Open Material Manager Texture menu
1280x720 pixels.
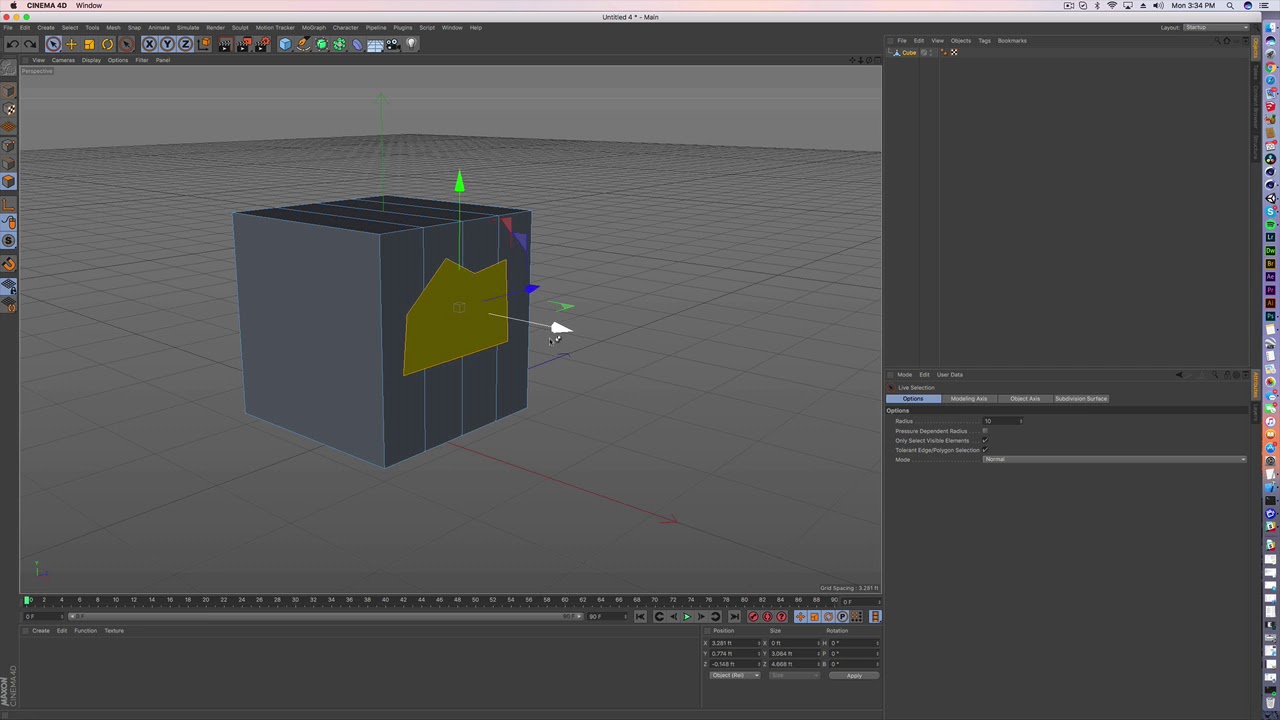[x=114, y=631]
